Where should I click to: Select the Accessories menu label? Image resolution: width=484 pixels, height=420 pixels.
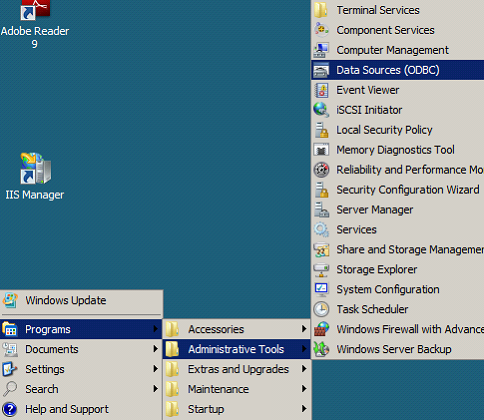pos(216,329)
